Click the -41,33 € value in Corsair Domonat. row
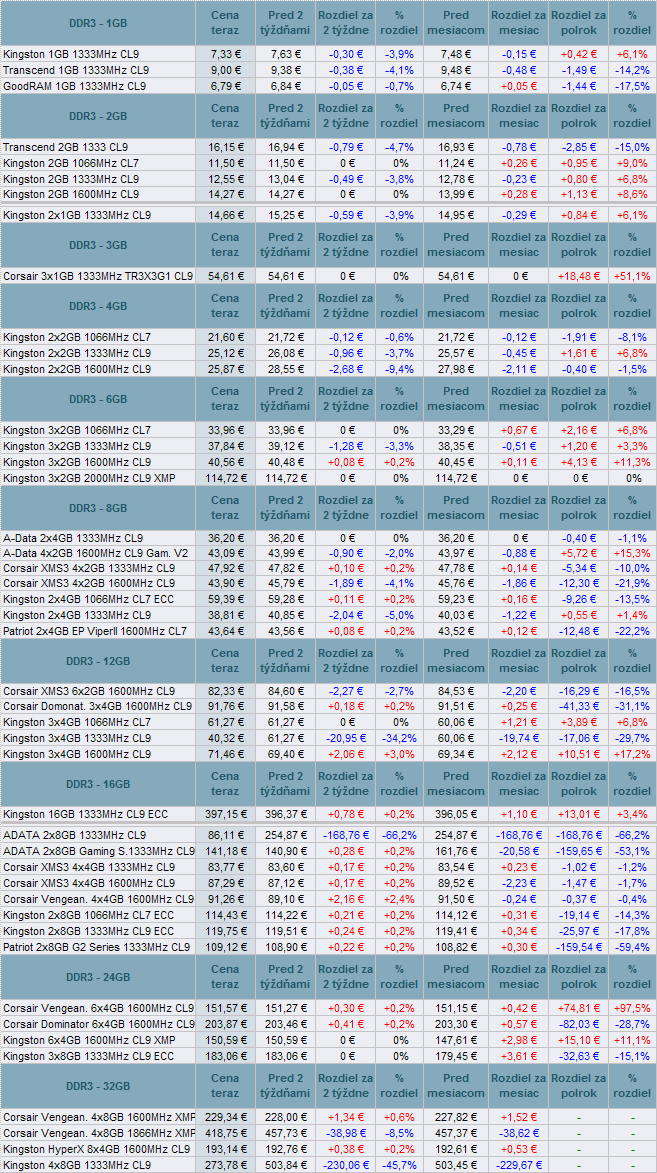Viewport: 657px width, 1173px height. 578,707
